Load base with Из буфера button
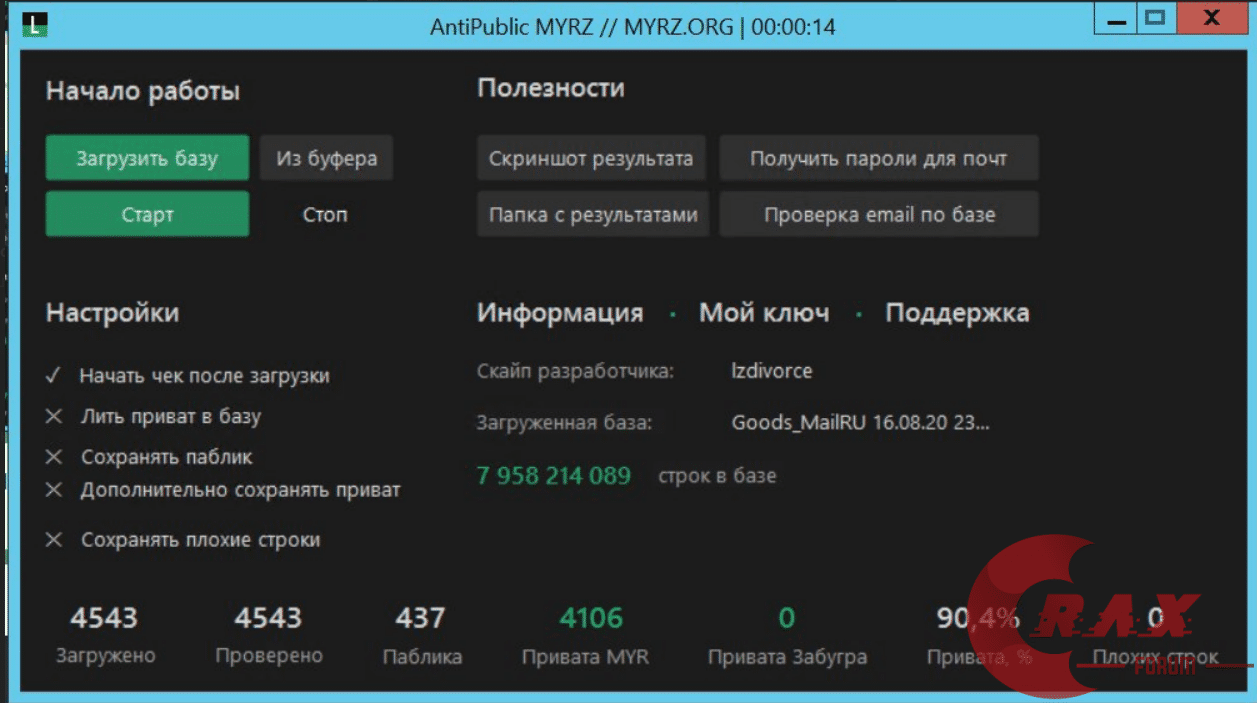1257x703 pixels. coord(326,158)
